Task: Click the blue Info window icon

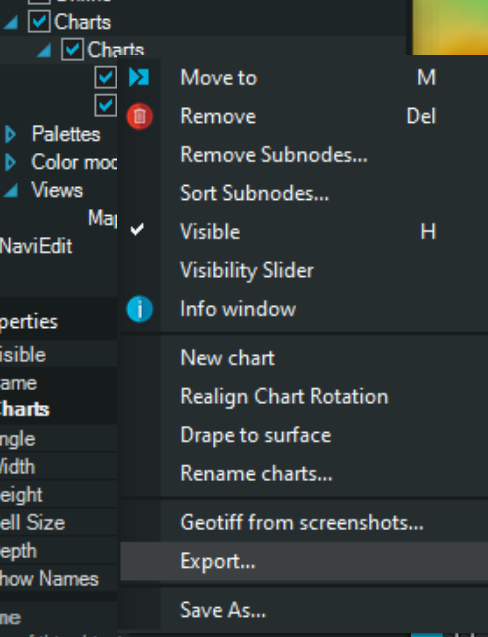Action: pyautogui.click(x=139, y=309)
